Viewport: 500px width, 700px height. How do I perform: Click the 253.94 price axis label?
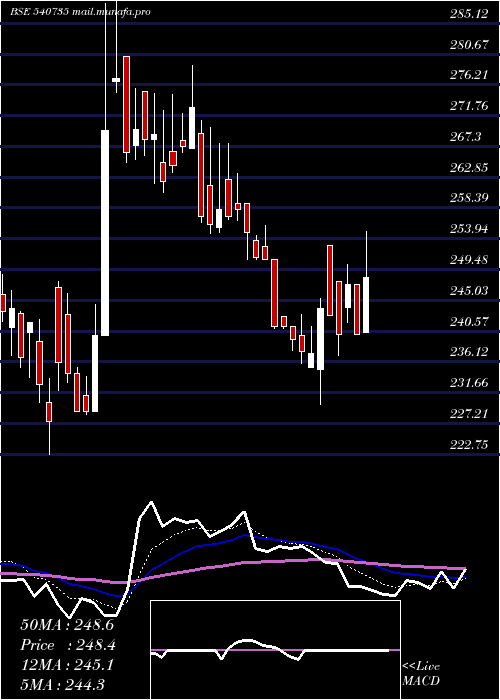(x=469, y=229)
